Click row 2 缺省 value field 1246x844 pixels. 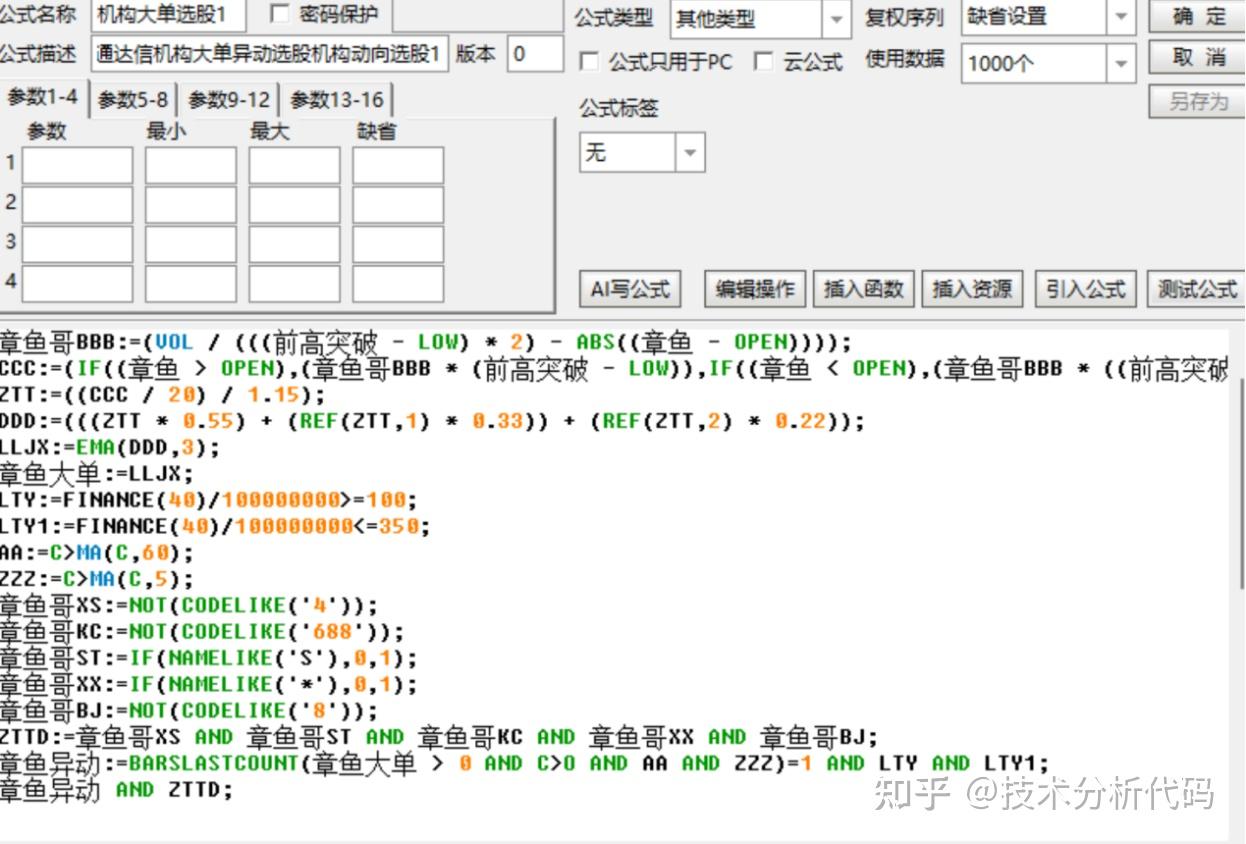click(x=398, y=205)
